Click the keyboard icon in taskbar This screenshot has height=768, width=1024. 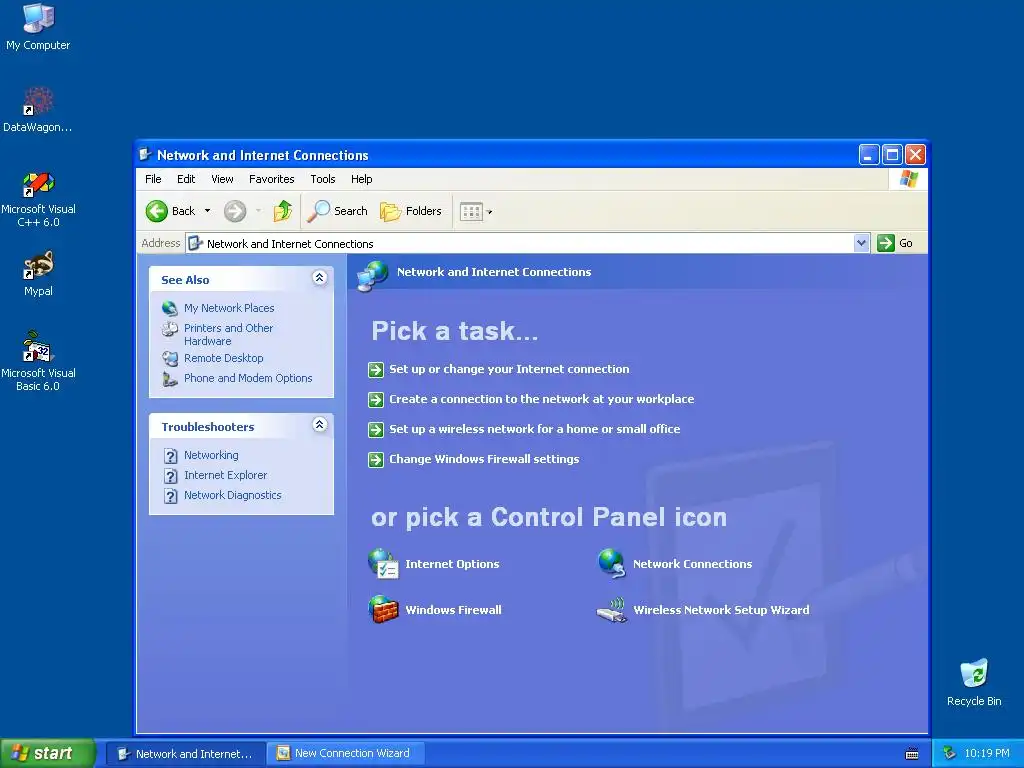pos(912,754)
